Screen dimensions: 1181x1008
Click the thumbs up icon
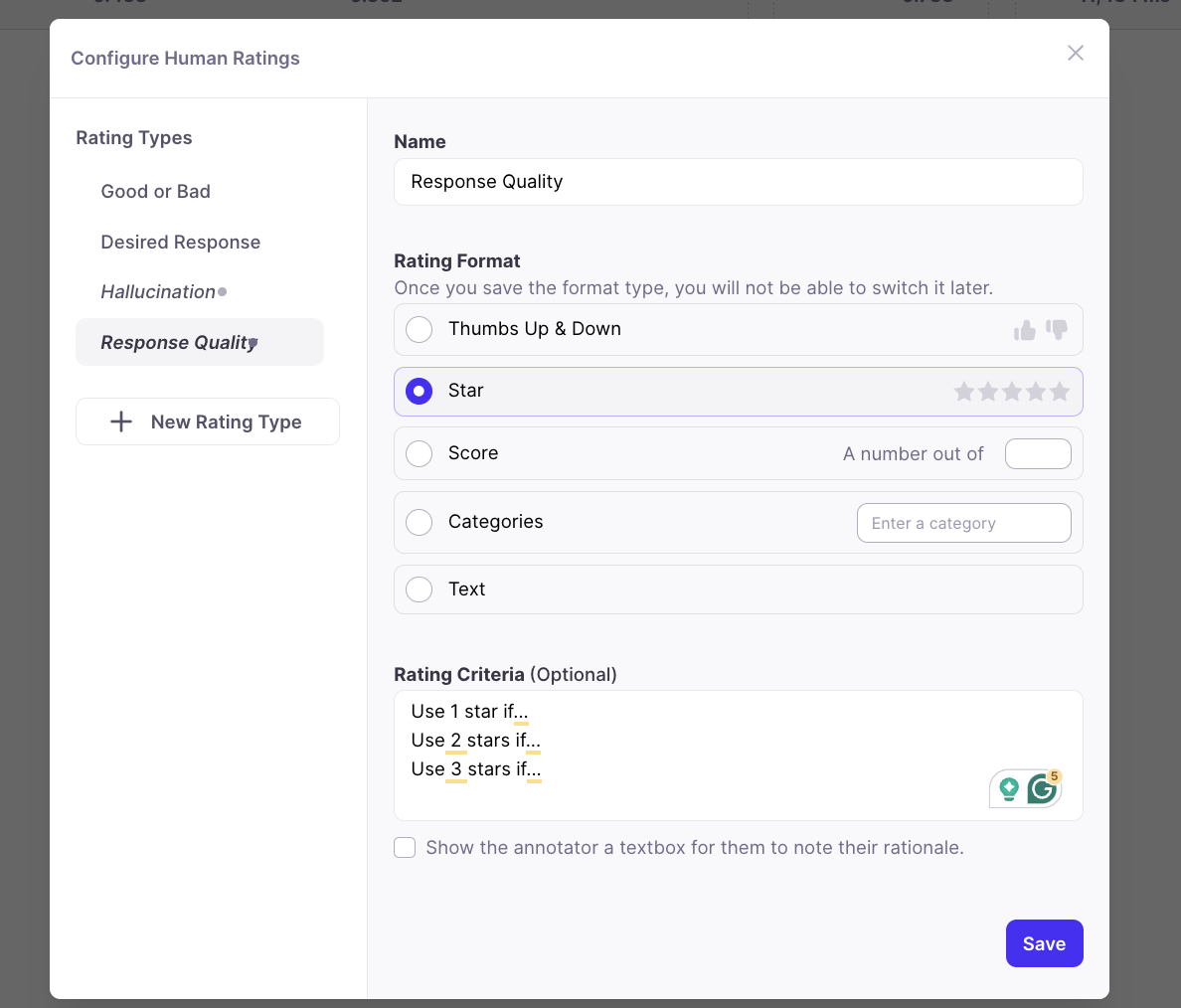(x=1024, y=330)
